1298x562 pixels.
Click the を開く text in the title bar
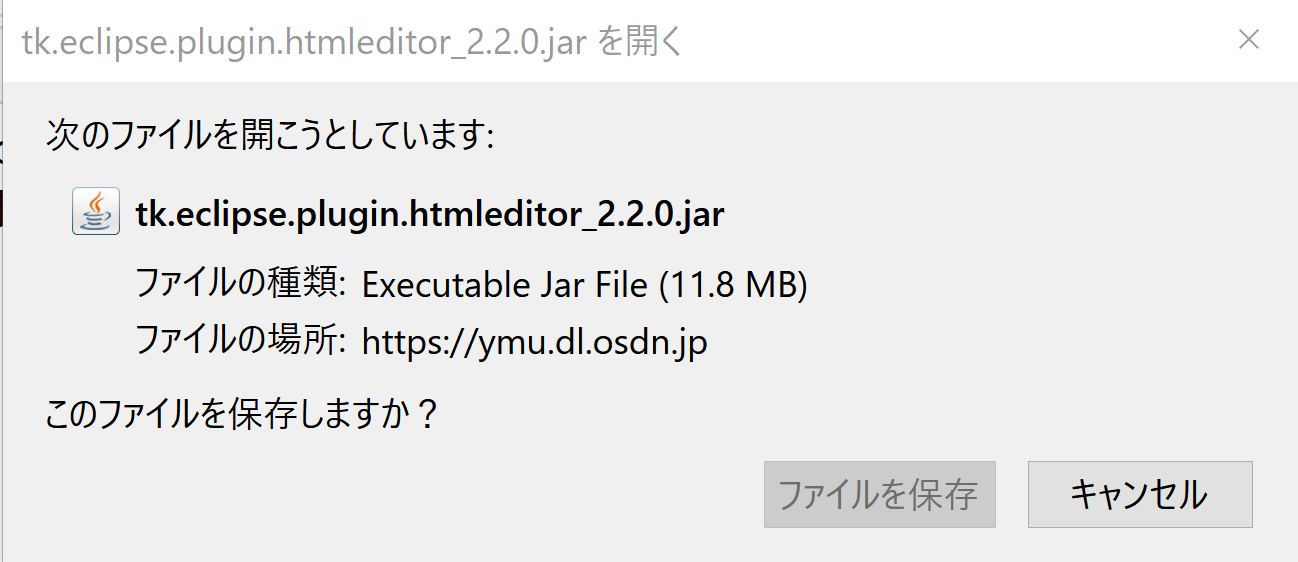640,43
